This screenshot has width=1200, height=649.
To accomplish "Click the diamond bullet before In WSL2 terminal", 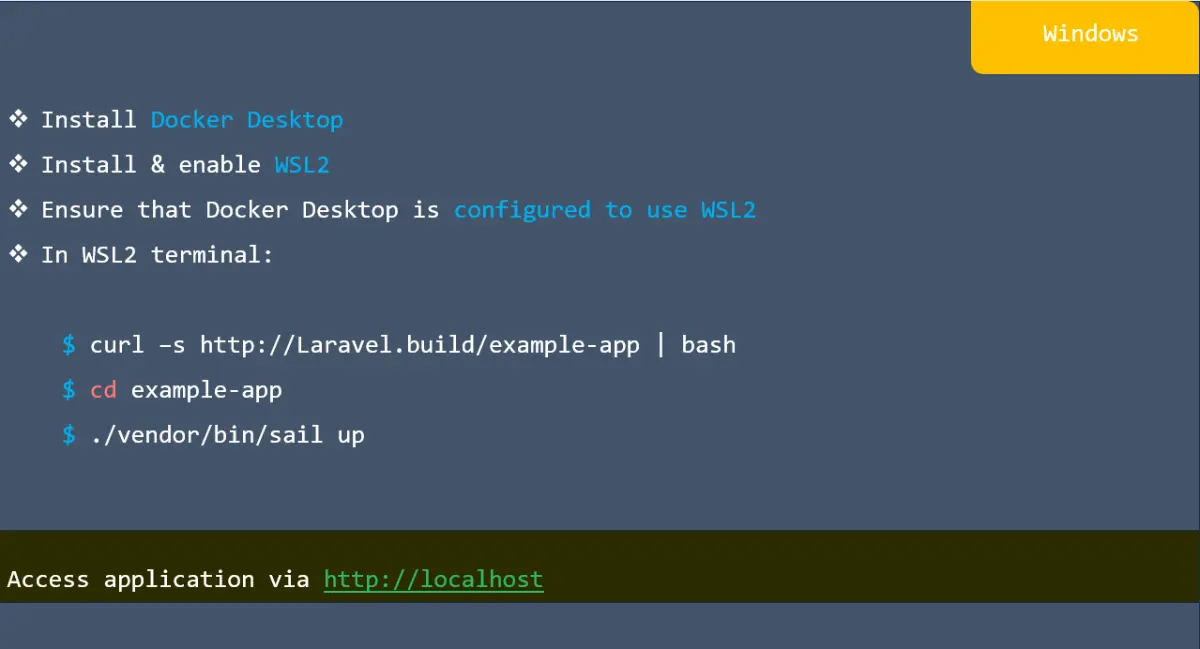I will (x=19, y=255).
